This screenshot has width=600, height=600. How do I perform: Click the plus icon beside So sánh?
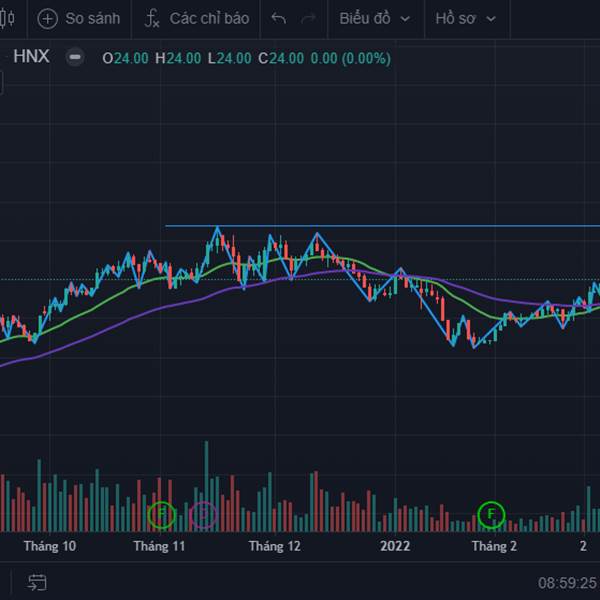(47, 19)
